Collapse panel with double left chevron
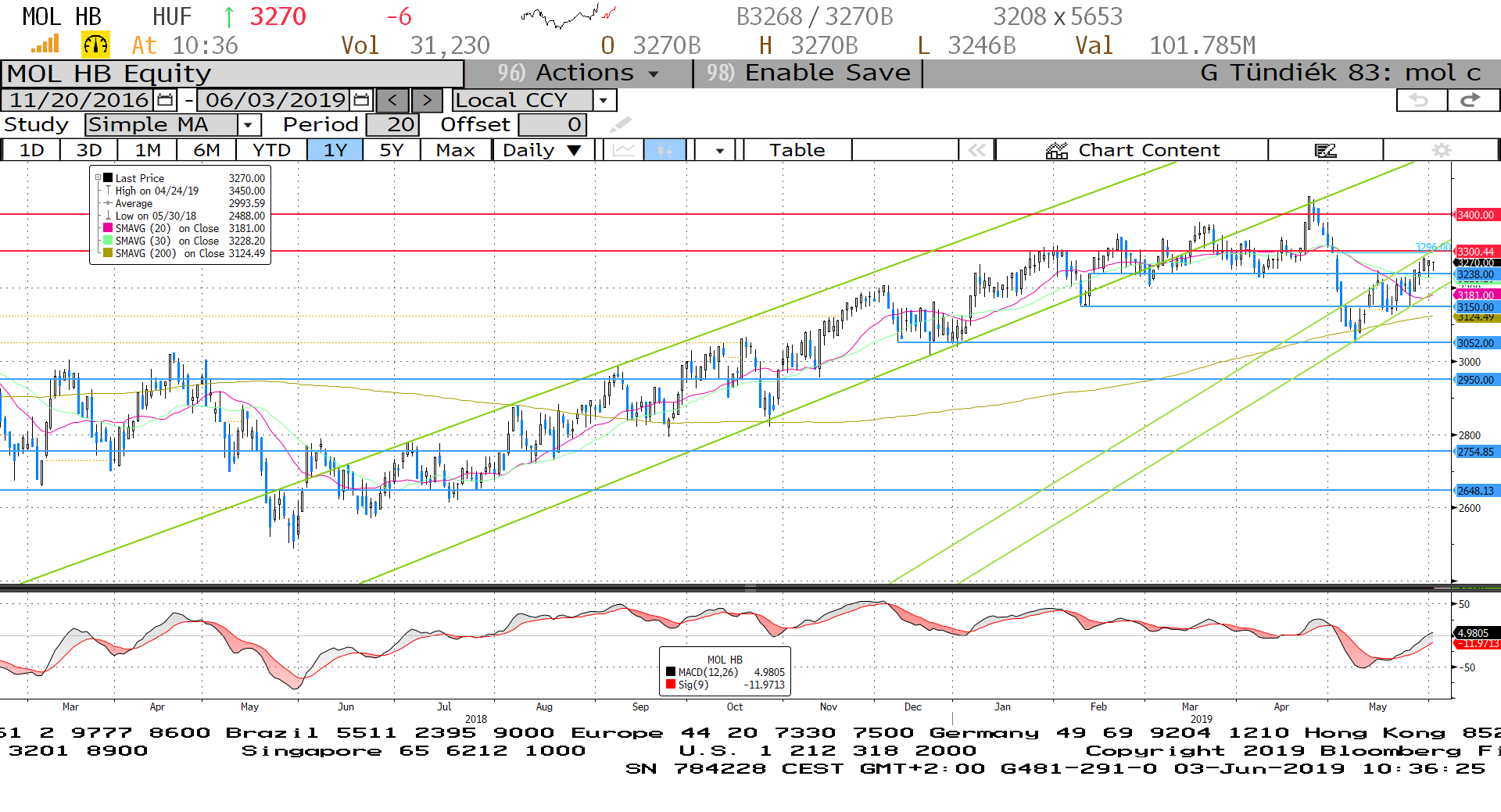Viewport: 1501px width, 812px height. click(976, 150)
